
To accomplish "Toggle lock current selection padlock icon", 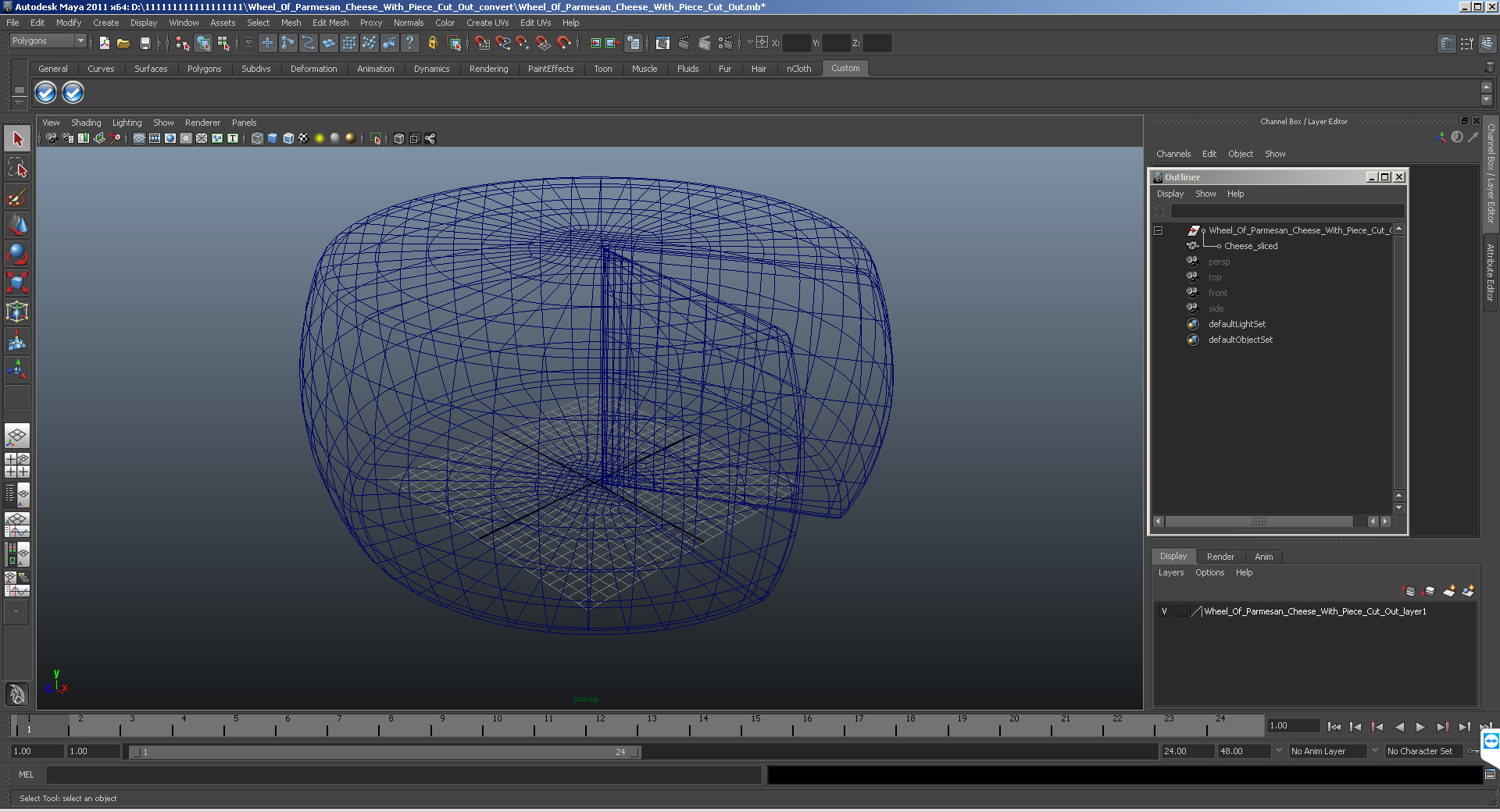I will 432,43.
